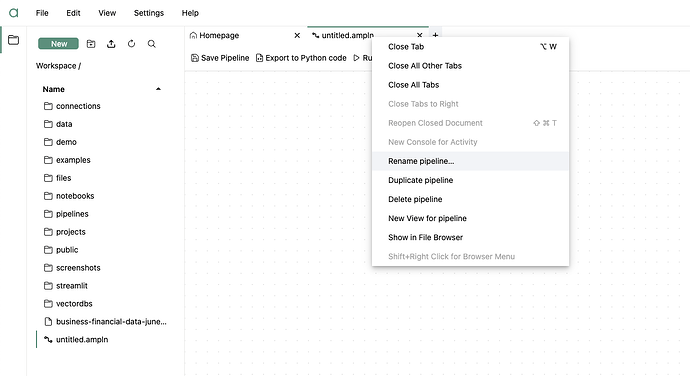This screenshot has width=690, height=376.
Task: Select New View for pipeline
Action: 470,218
